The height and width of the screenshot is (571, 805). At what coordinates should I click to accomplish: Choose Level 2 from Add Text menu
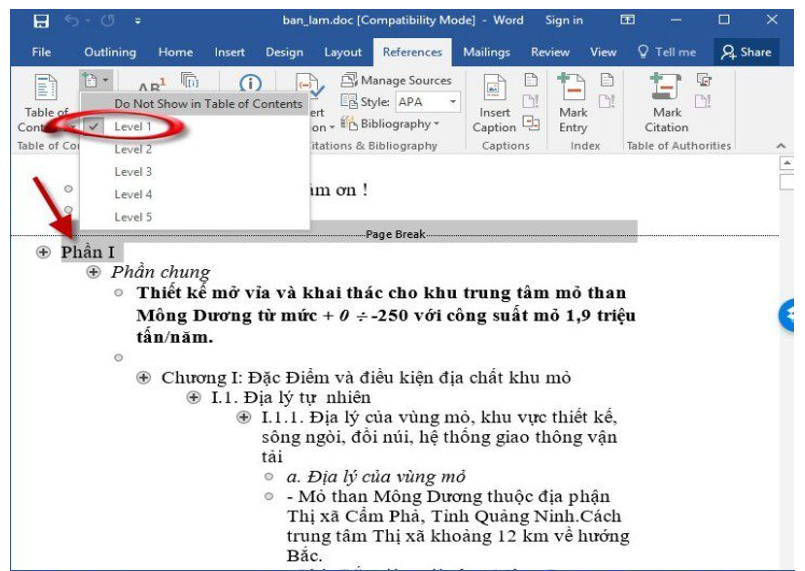(133, 149)
